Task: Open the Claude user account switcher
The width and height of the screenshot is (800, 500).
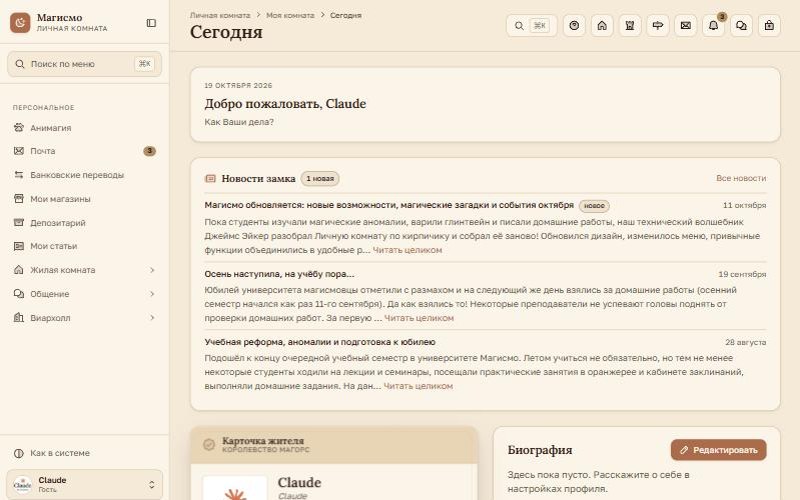Action: point(85,484)
